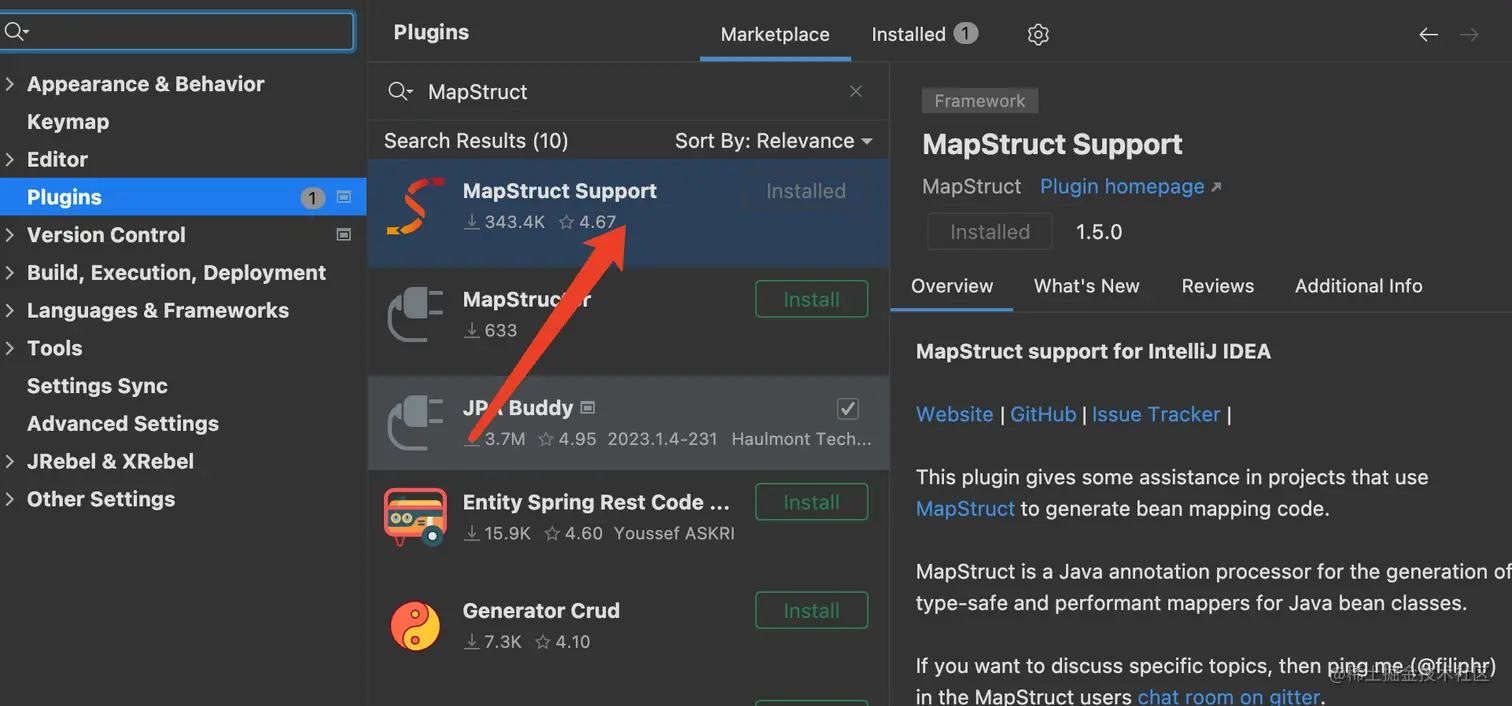Select the JPA Buddy plugin title
The image size is (1512, 706).
pyautogui.click(x=518, y=408)
